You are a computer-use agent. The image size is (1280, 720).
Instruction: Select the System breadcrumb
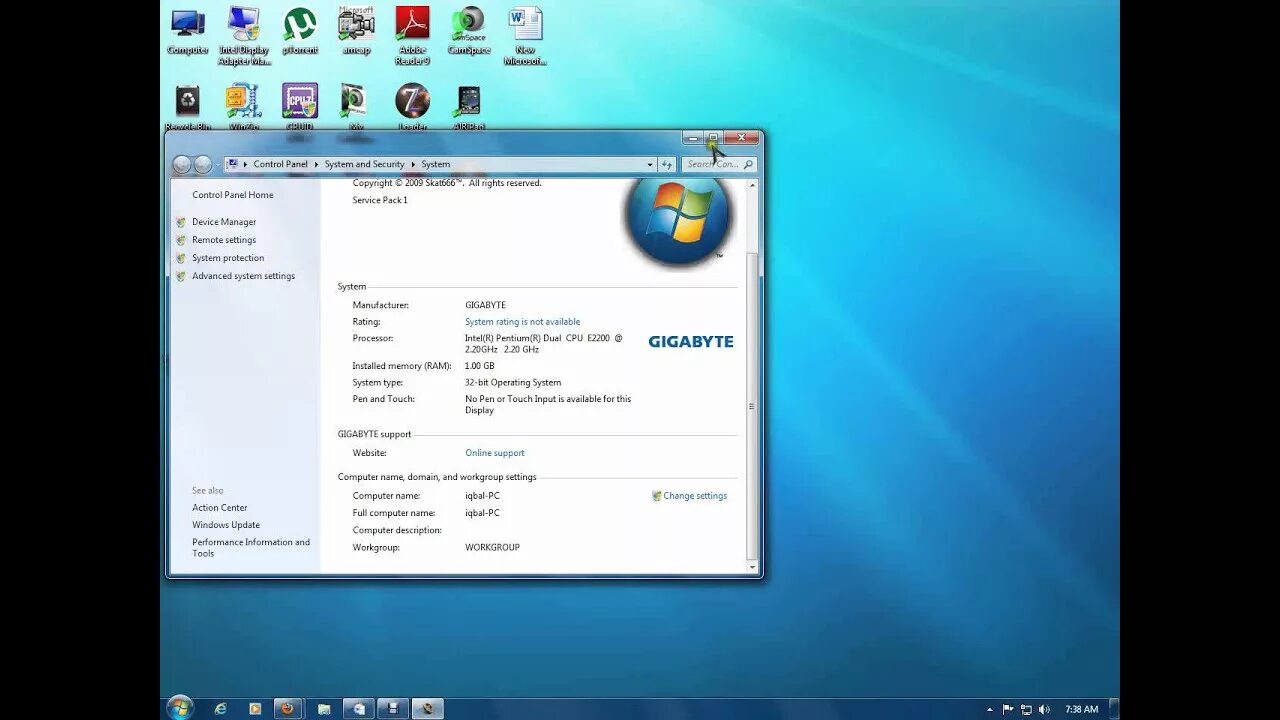coord(435,164)
